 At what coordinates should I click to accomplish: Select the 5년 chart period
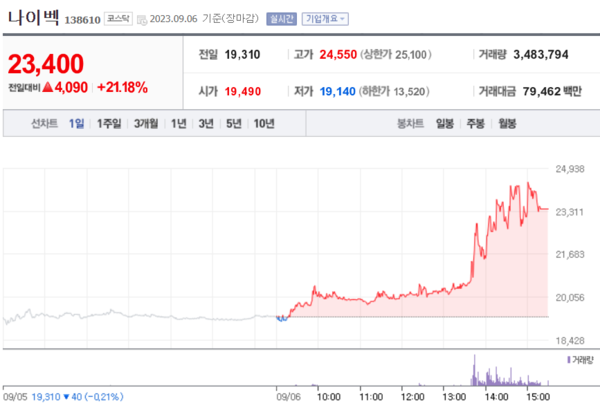point(233,124)
